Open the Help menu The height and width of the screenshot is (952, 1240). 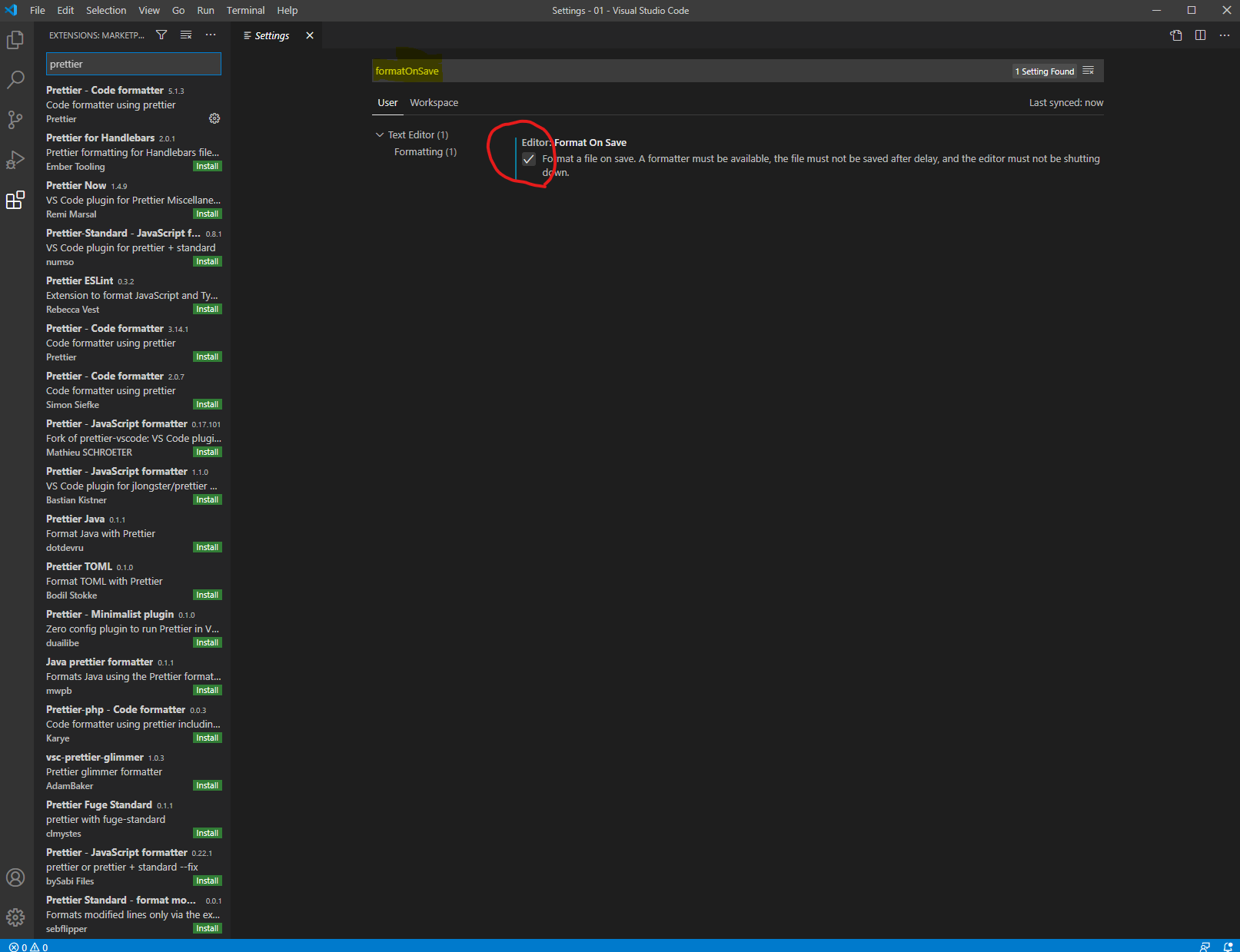click(288, 10)
